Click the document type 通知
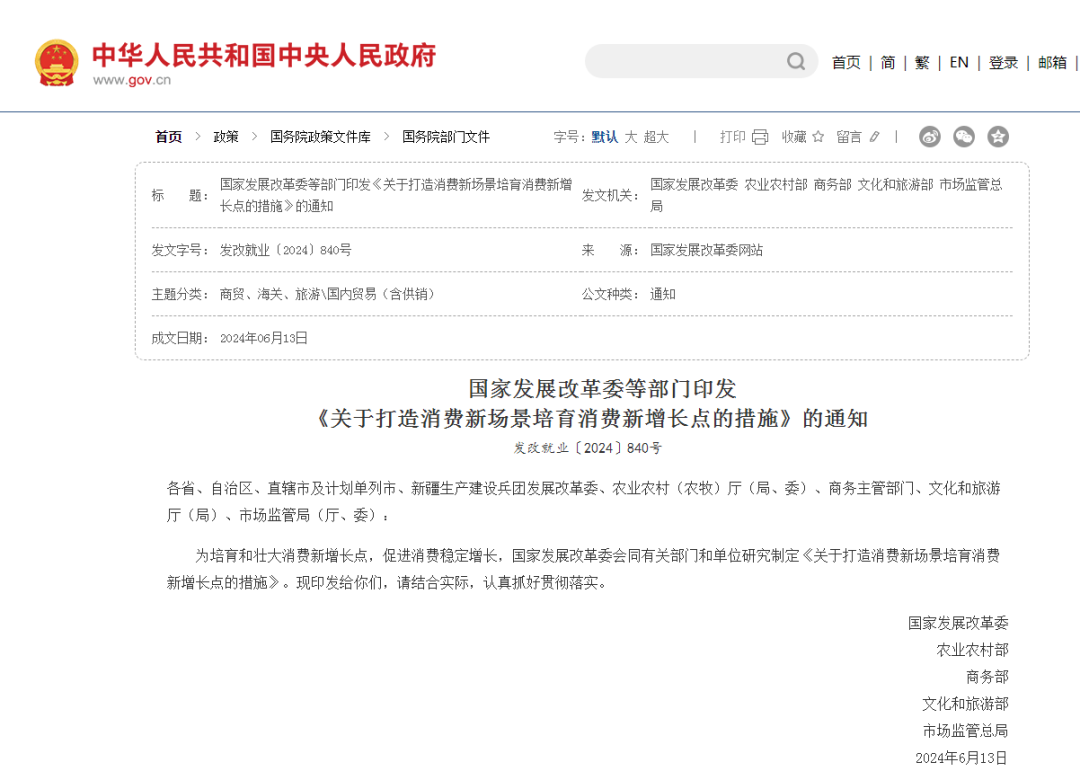Screen dimensions: 1080x780 (x=663, y=294)
